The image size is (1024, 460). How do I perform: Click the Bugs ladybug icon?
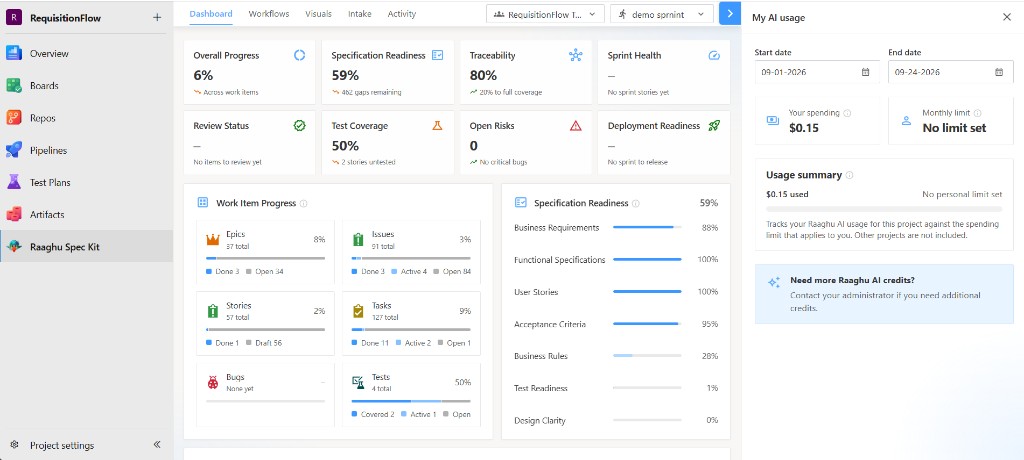click(213, 382)
